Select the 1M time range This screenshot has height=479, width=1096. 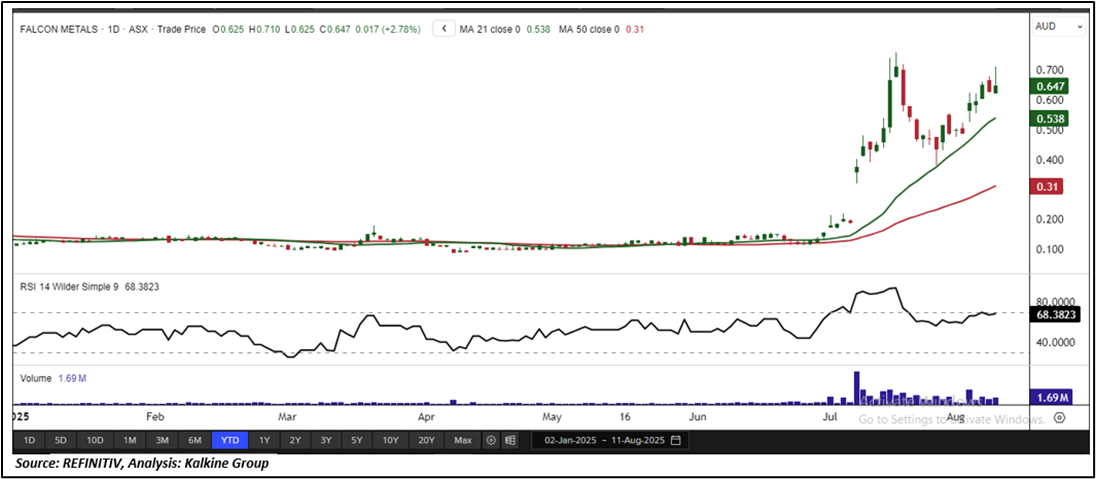[x=129, y=441]
